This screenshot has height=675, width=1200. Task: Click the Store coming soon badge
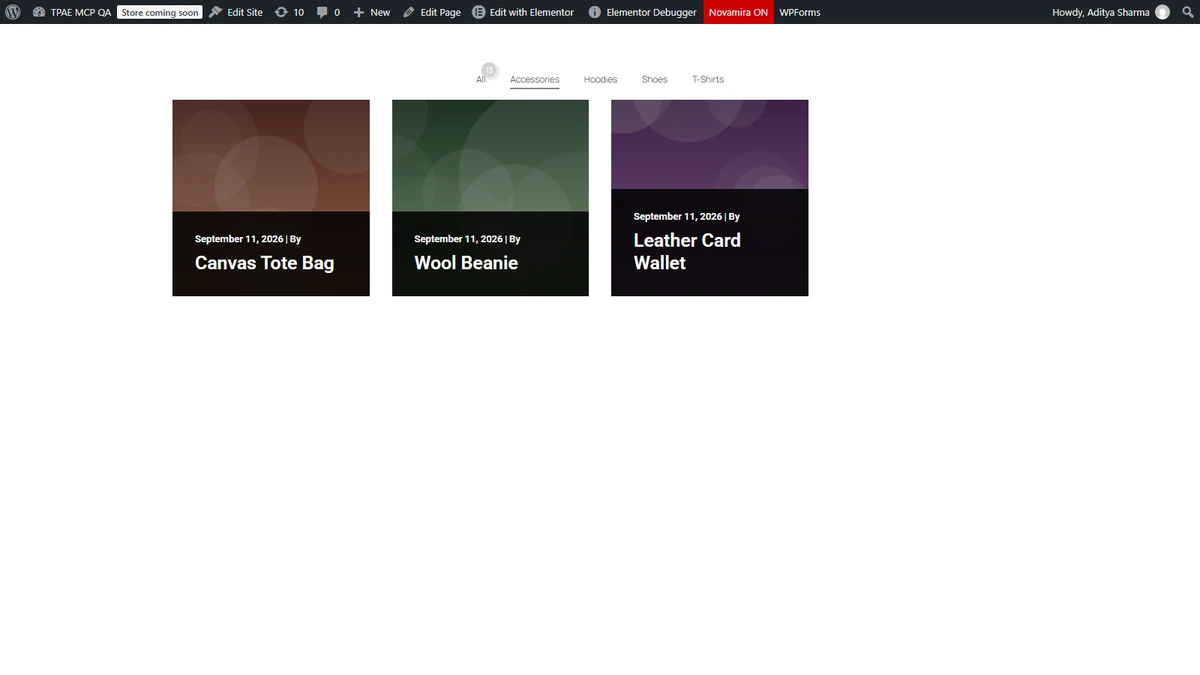pos(160,12)
